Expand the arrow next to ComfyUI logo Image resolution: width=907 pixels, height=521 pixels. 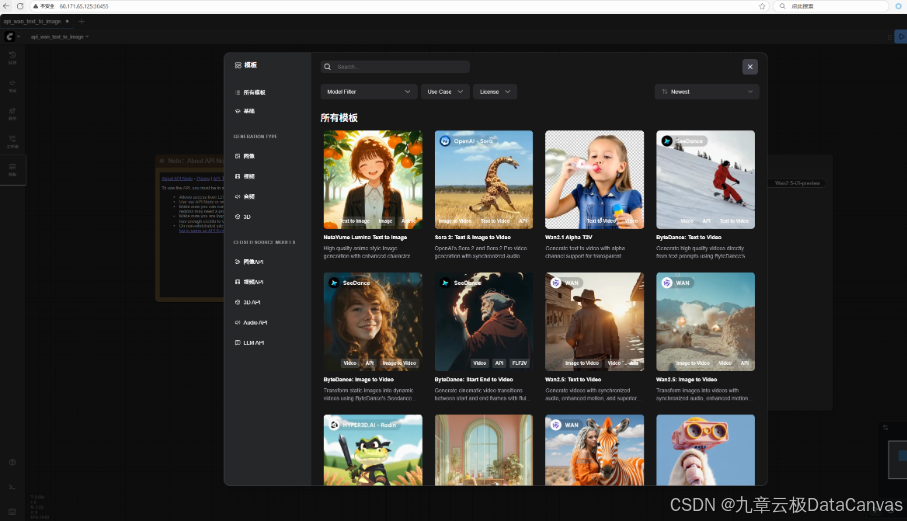pos(19,36)
